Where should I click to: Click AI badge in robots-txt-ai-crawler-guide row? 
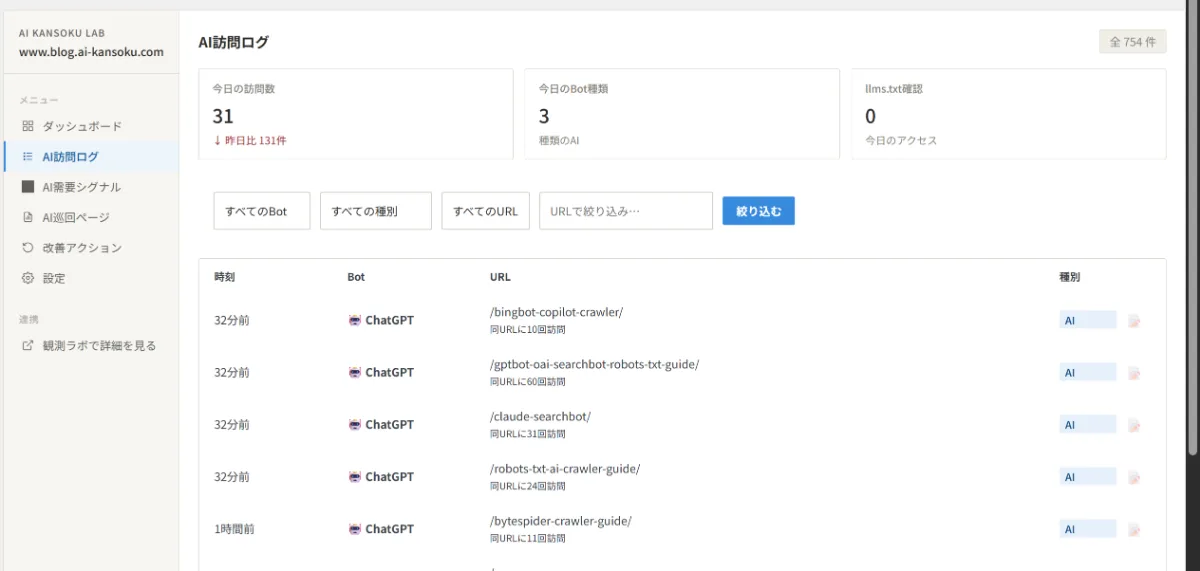[x=1088, y=477]
